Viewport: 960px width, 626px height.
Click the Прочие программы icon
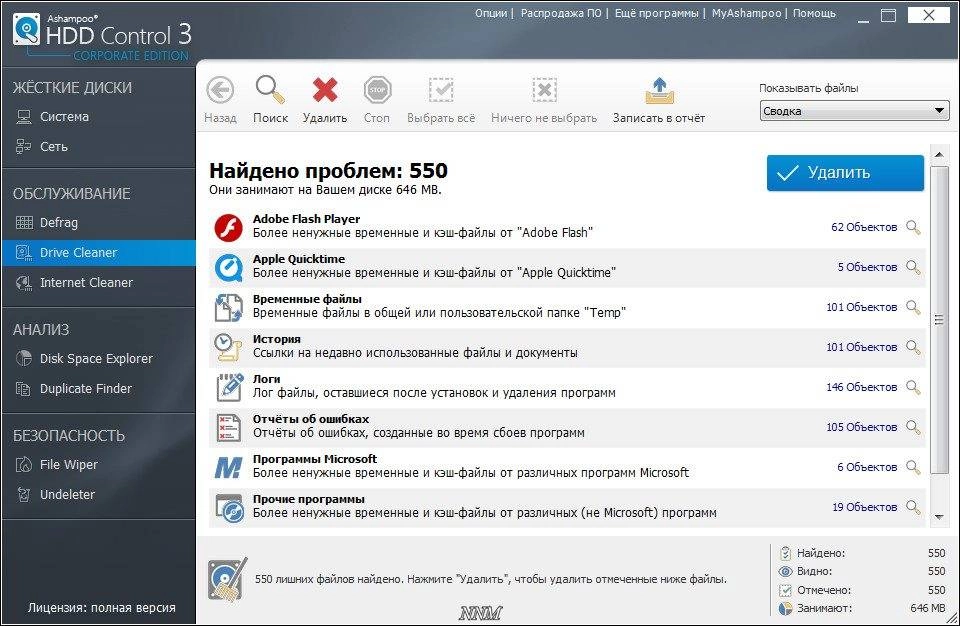point(228,508)
